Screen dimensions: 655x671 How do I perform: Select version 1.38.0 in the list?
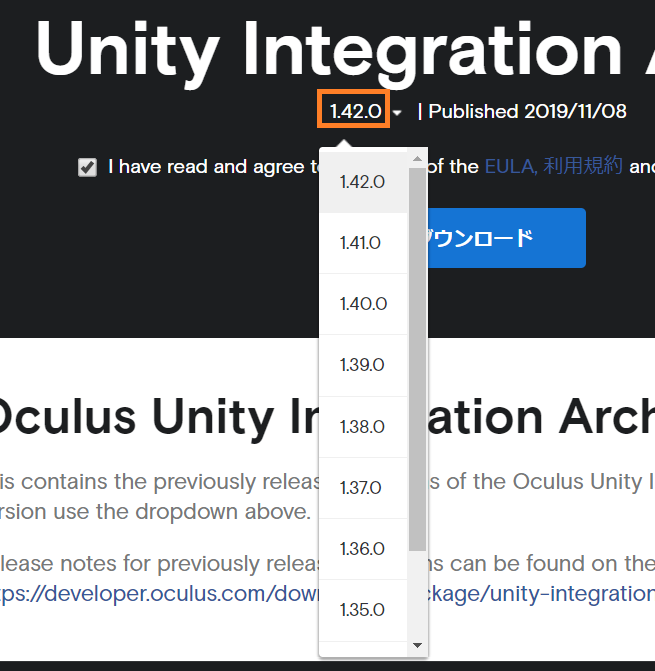click(363, 427)
